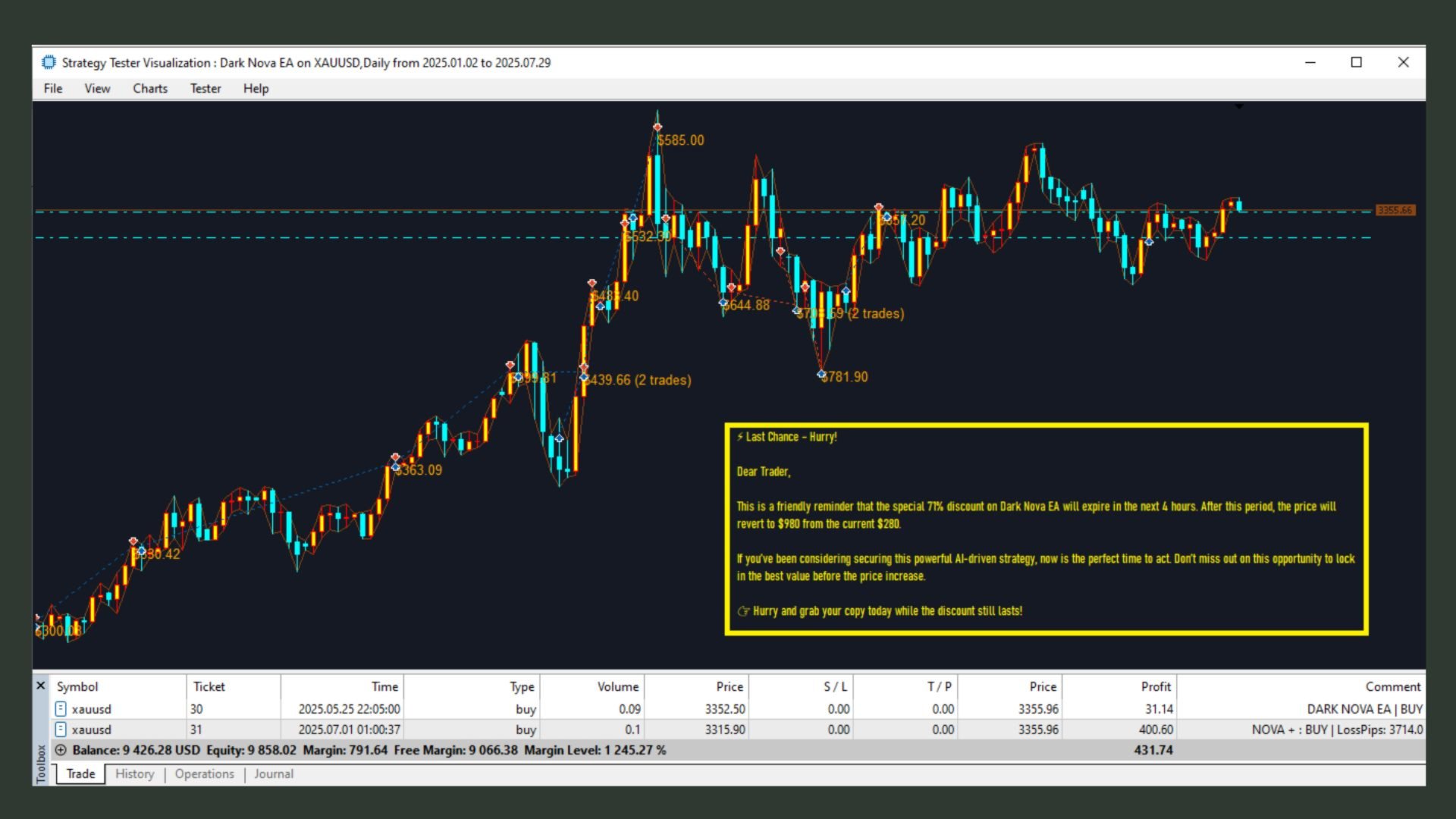Click the red sell marker at $585.00 peak
The image size is (1456, 819).
tap(657, 127)
